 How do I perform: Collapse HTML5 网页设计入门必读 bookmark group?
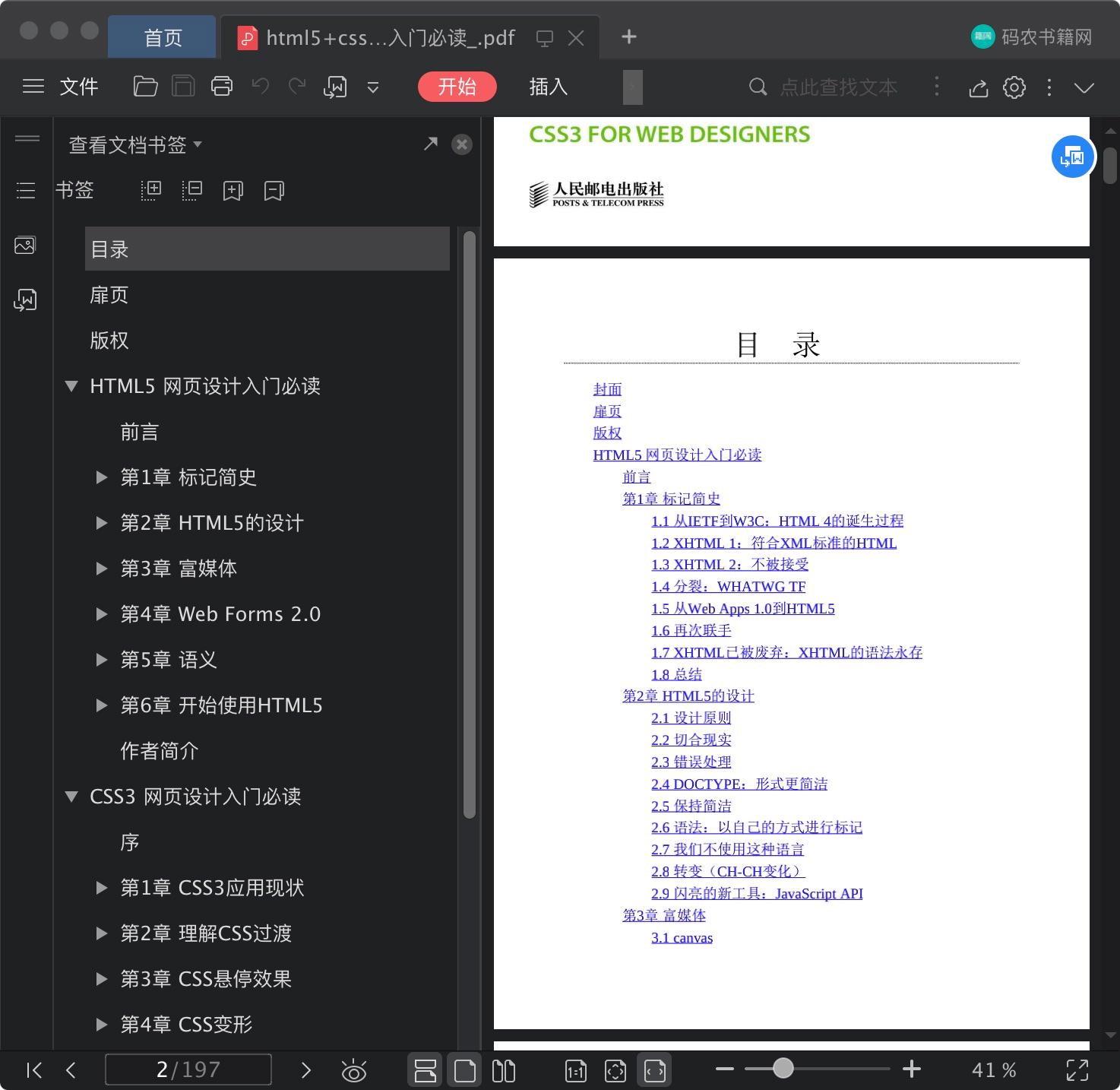(71, 386)
